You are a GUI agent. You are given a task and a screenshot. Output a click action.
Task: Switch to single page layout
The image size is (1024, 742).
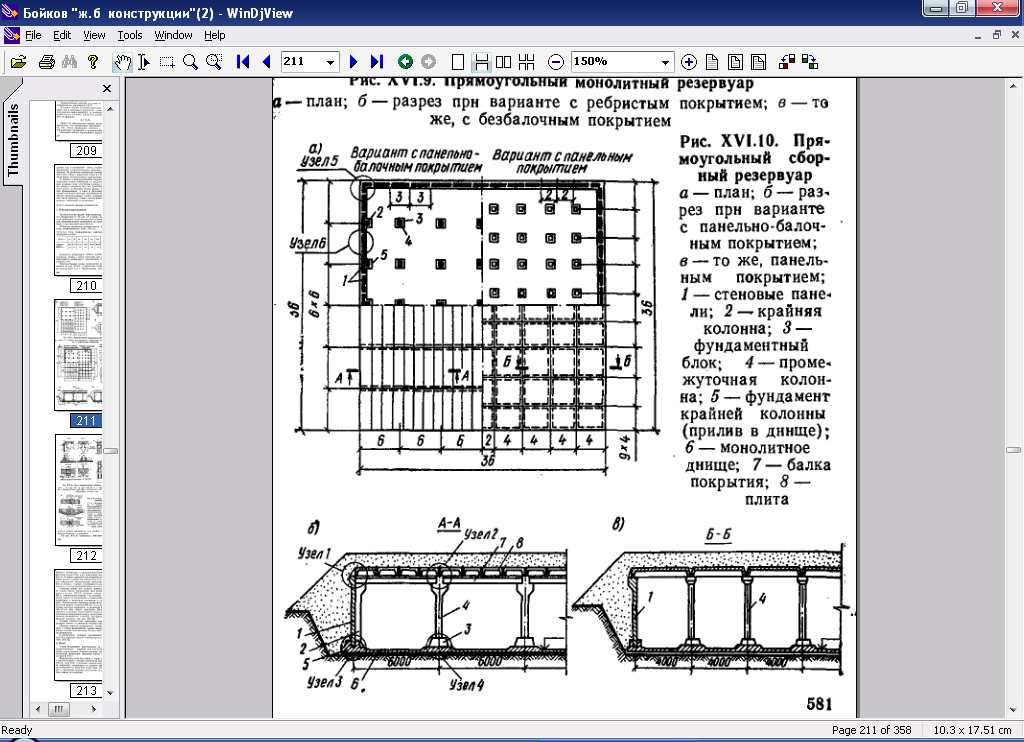point(458,62)
